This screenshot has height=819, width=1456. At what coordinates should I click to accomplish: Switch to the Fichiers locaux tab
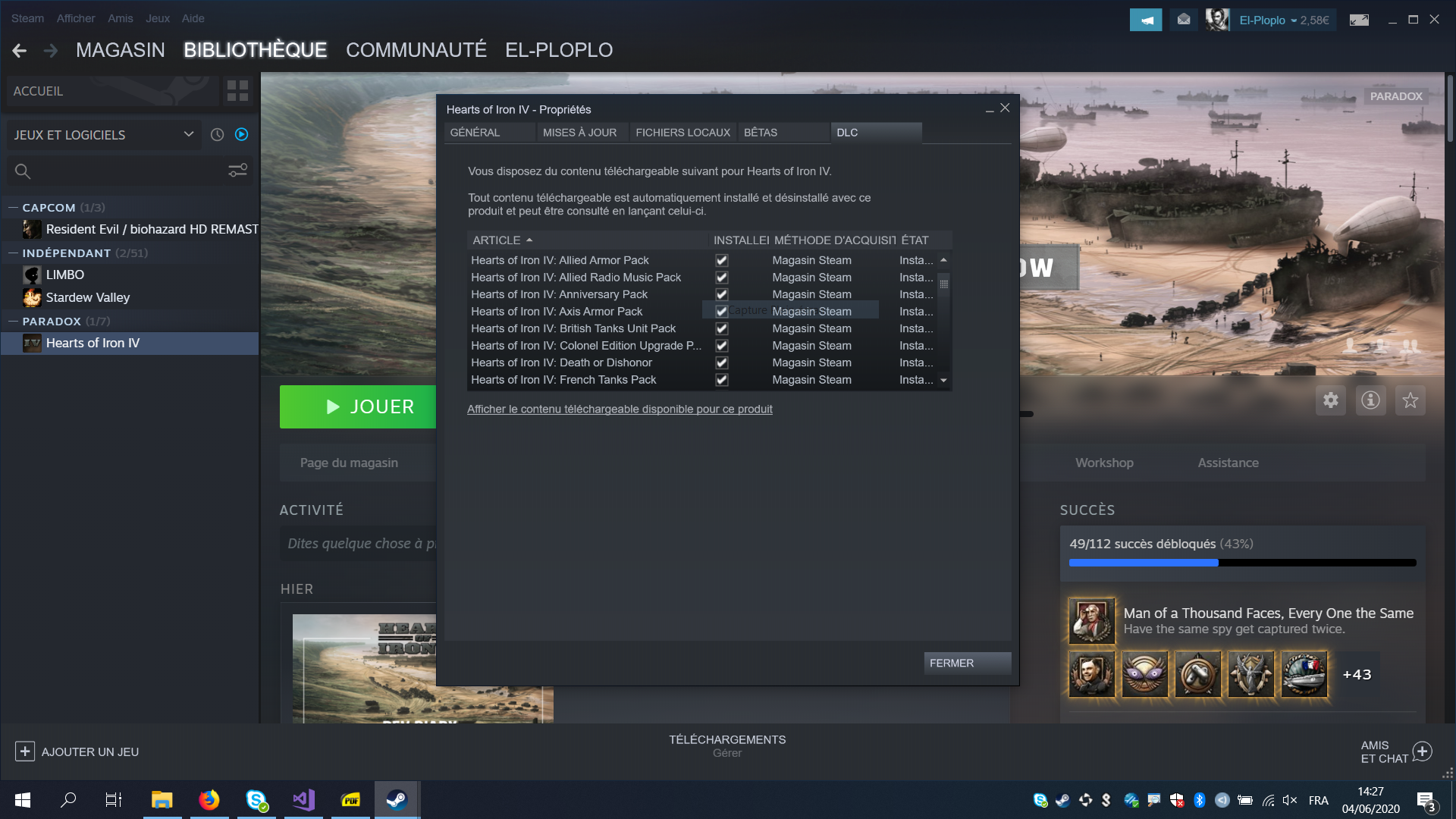pos(682,133)
